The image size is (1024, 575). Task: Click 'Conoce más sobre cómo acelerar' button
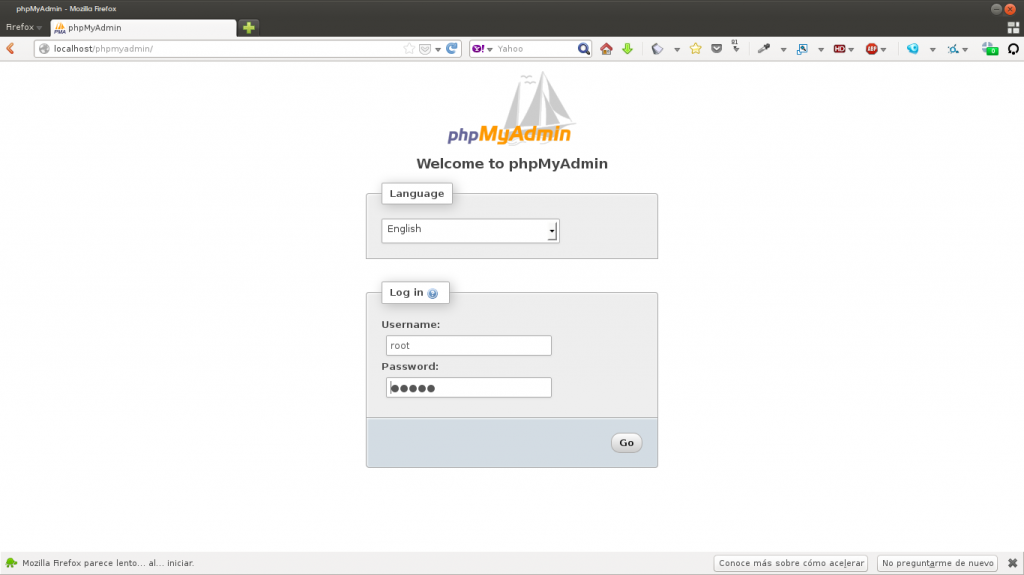(x=791, y=563)
